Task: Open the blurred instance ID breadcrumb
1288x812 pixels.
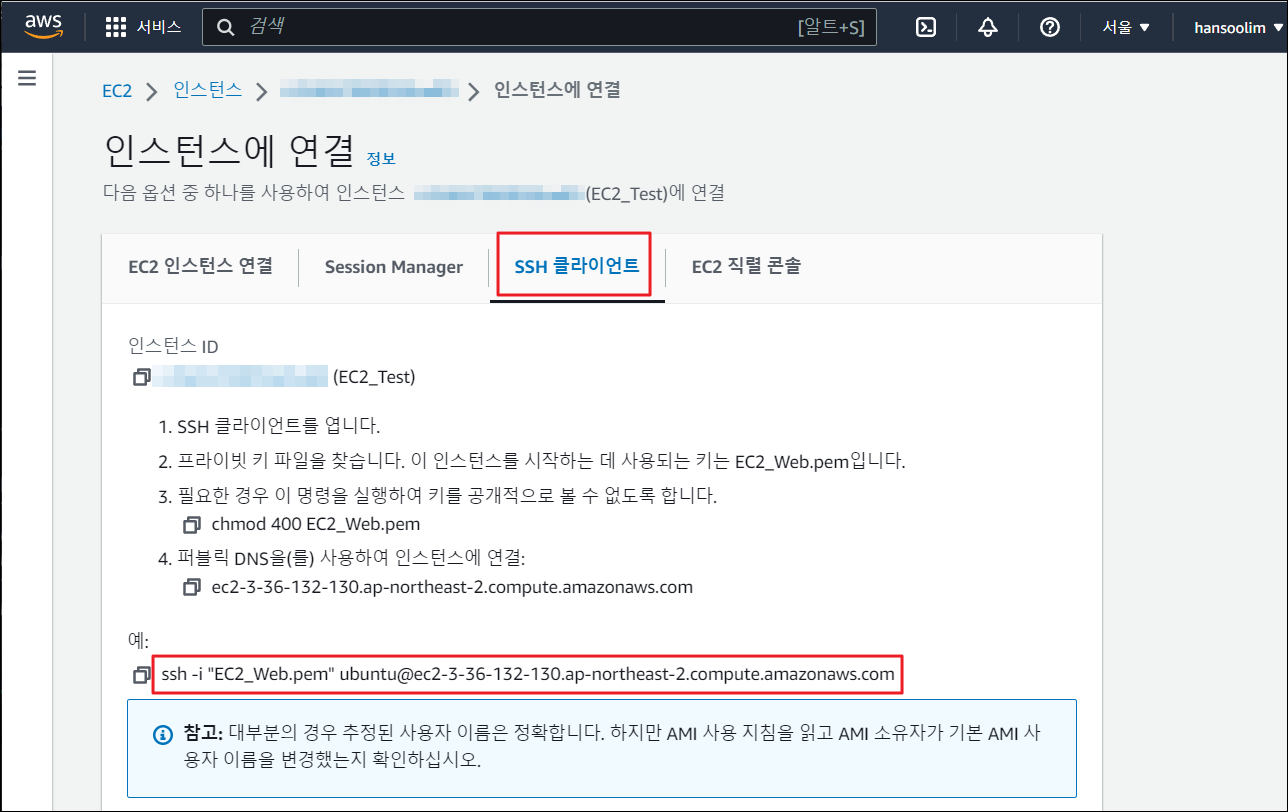Action: [369, 90]
